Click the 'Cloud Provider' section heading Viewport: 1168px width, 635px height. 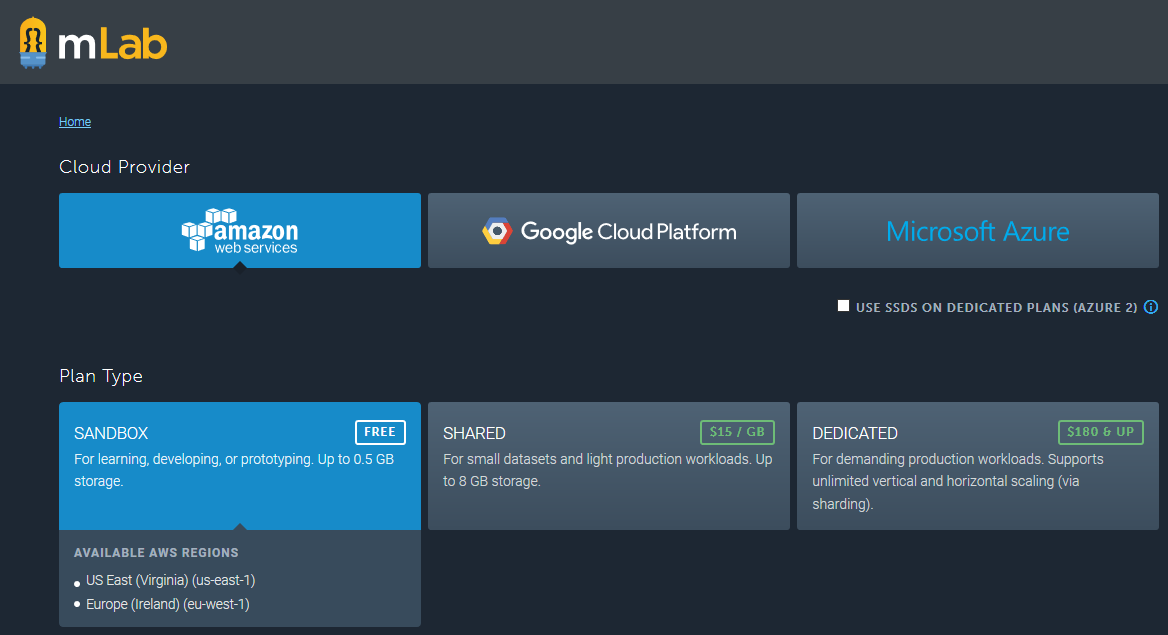124,167
